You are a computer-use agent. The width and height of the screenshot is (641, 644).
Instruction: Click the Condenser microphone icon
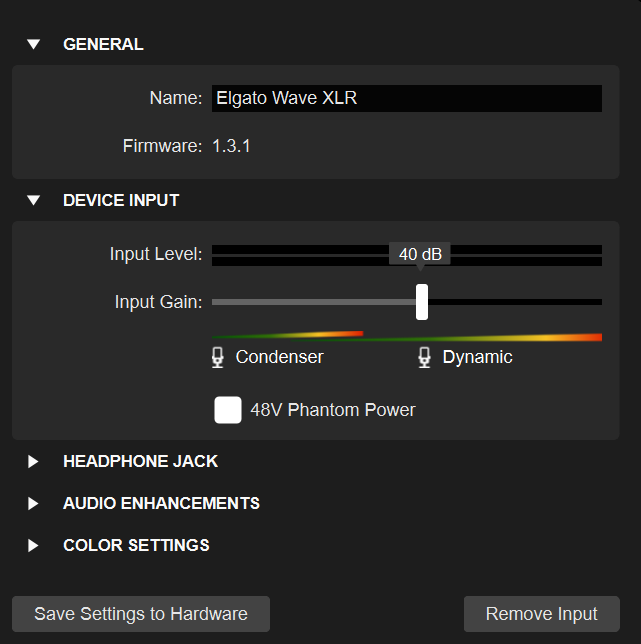point(218,357)
